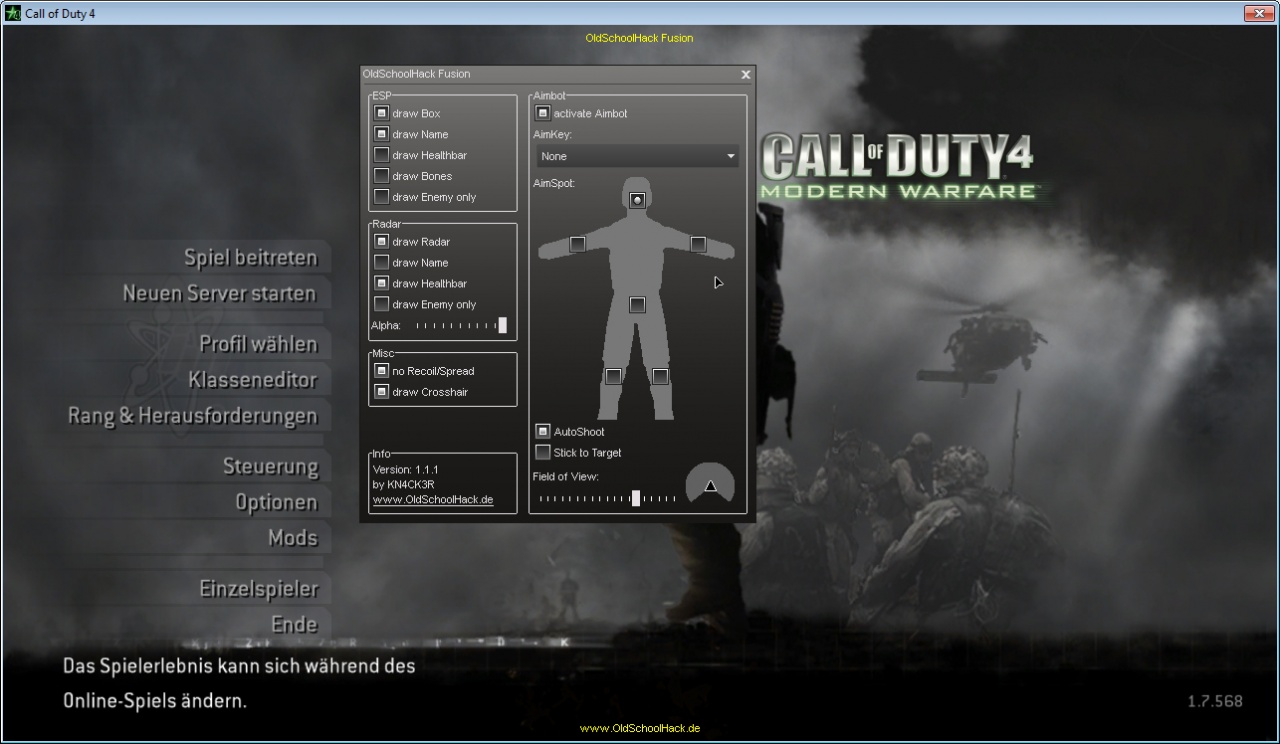This screenshot has width=1280, height=744.
Task: Click the Version: 1.1.1 text
Action: pos(406,470)
